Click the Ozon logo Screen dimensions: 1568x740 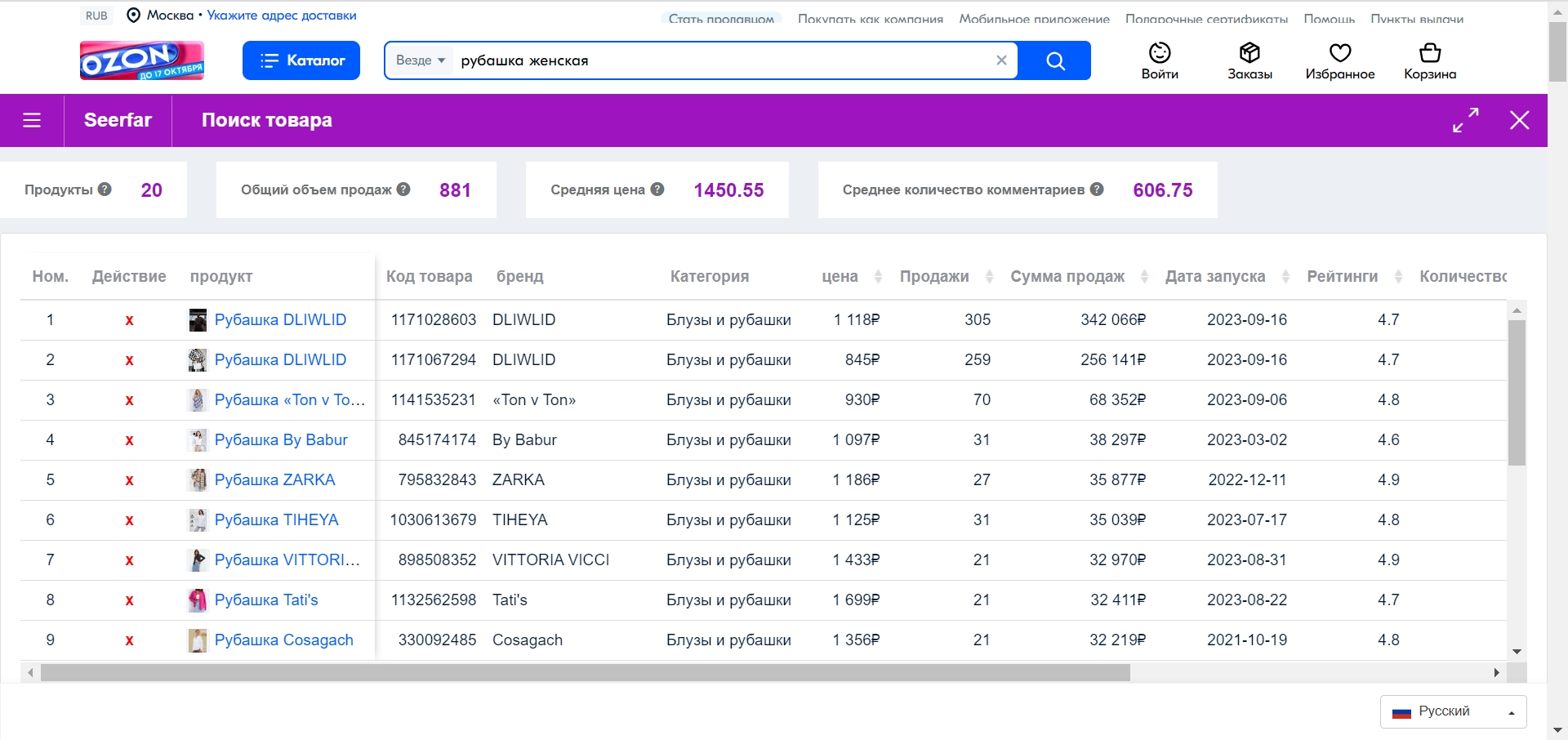(142, 60)
